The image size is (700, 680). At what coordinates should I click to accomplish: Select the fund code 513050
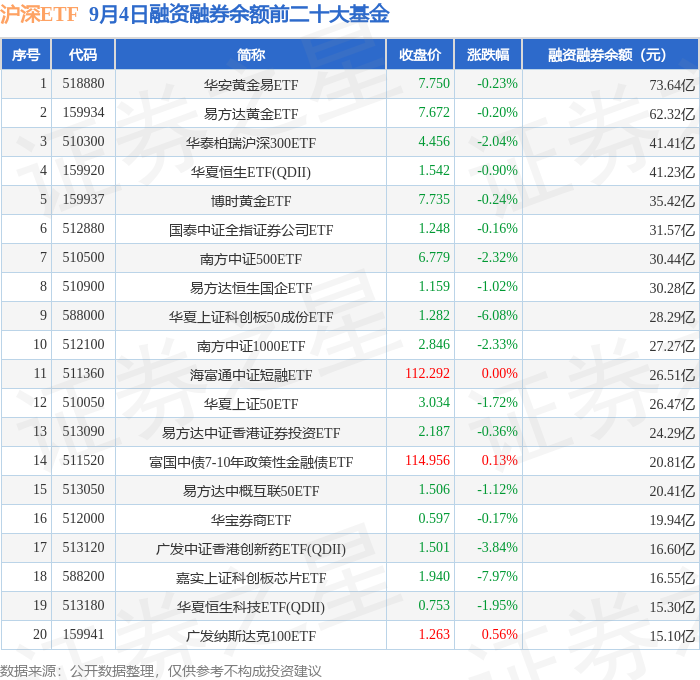click(x=83, y=490)
